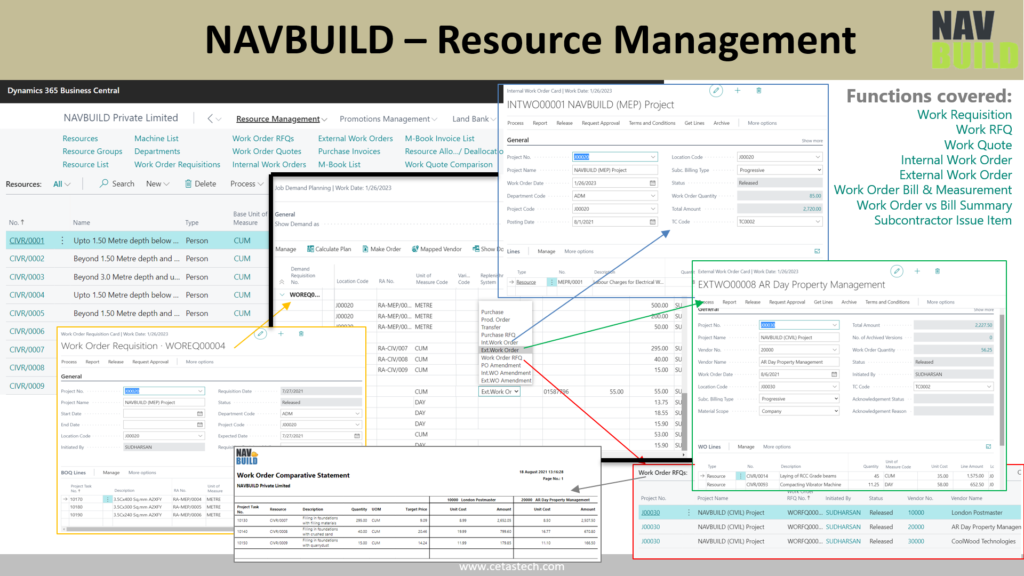Click Make Order in Job Demand Planning

coord(386,248)
